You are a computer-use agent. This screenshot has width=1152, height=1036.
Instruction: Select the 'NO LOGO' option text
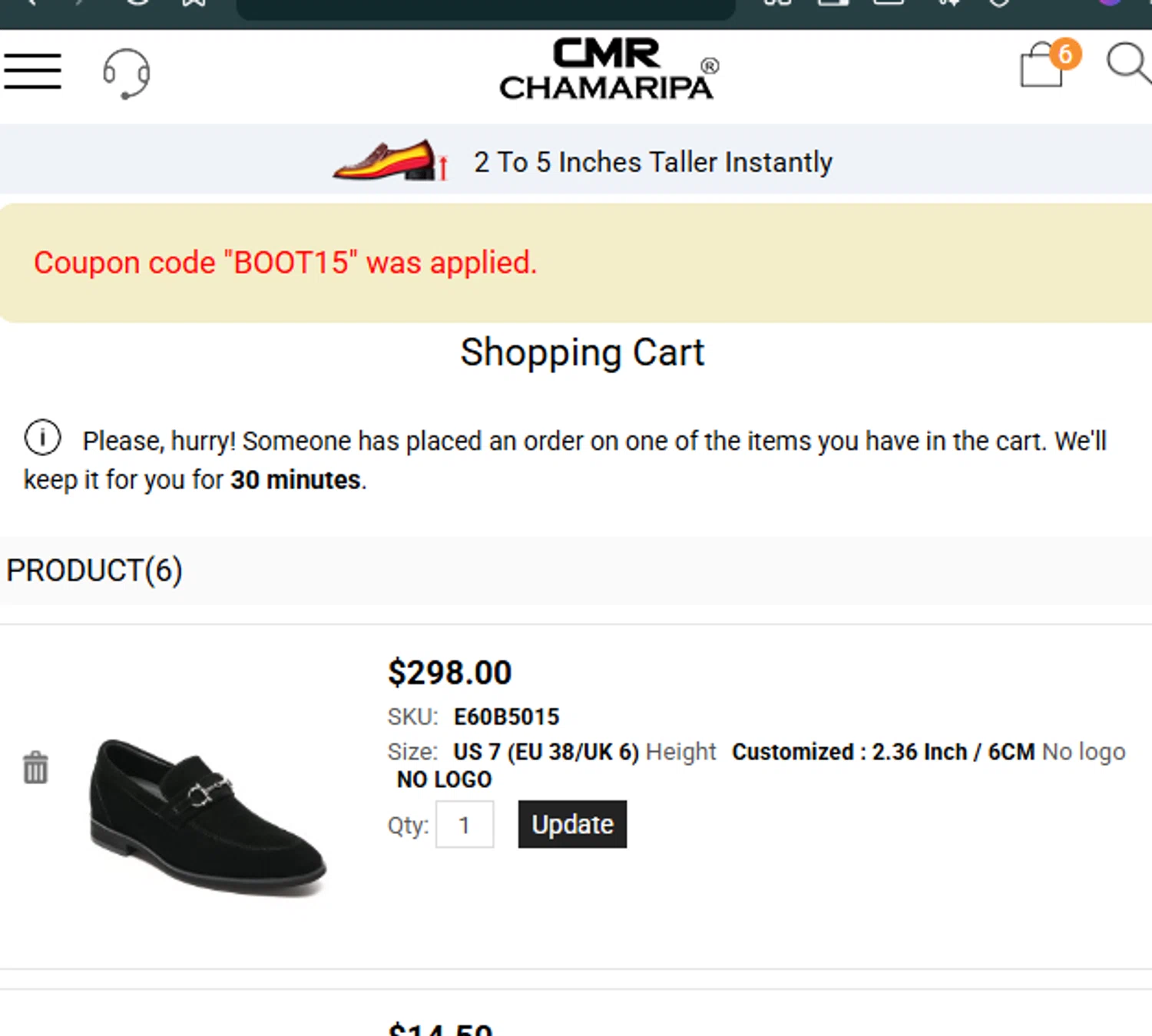tap(444, 779)
